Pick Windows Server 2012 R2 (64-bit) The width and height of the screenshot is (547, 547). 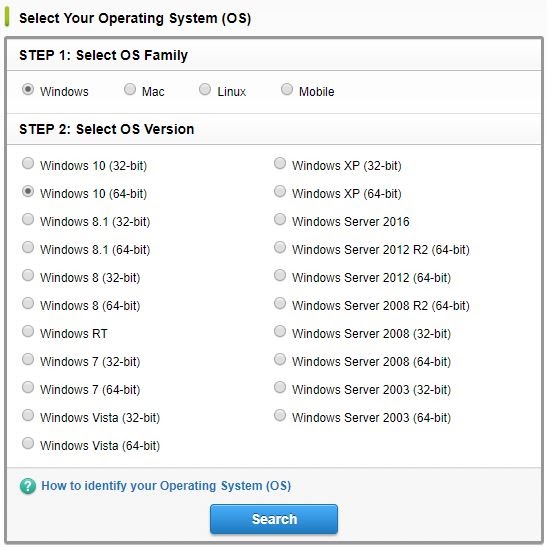coord(280,247)
